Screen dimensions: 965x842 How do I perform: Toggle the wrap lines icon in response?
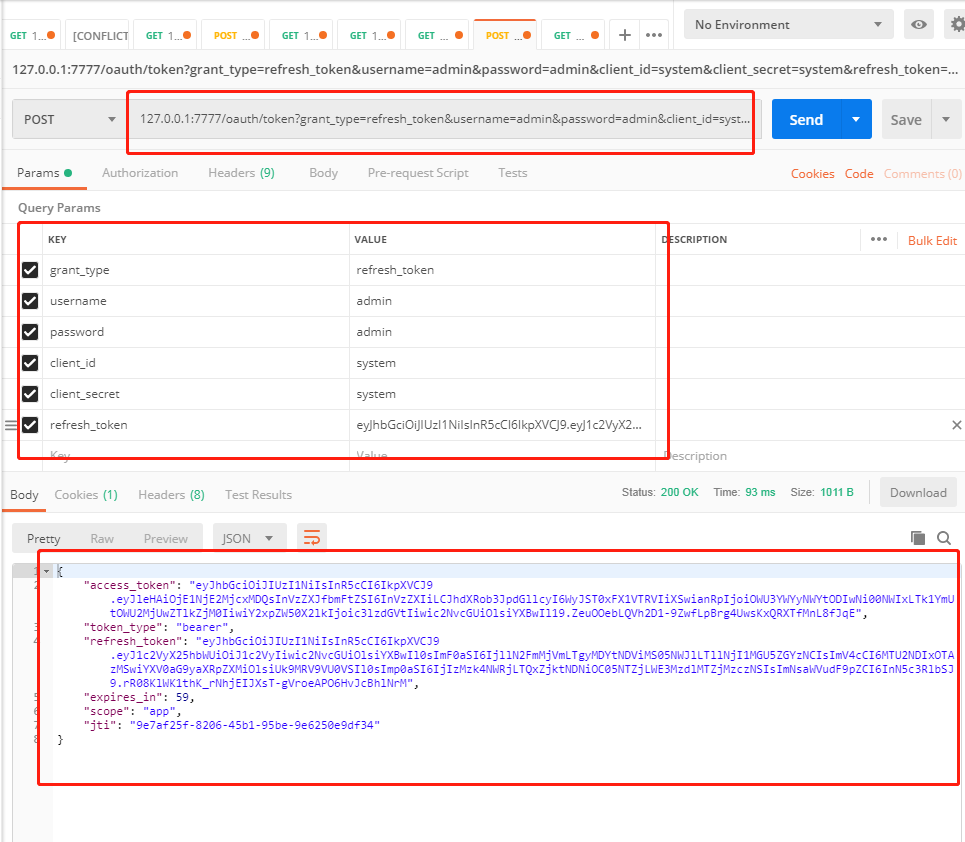[x=312, y=538]
